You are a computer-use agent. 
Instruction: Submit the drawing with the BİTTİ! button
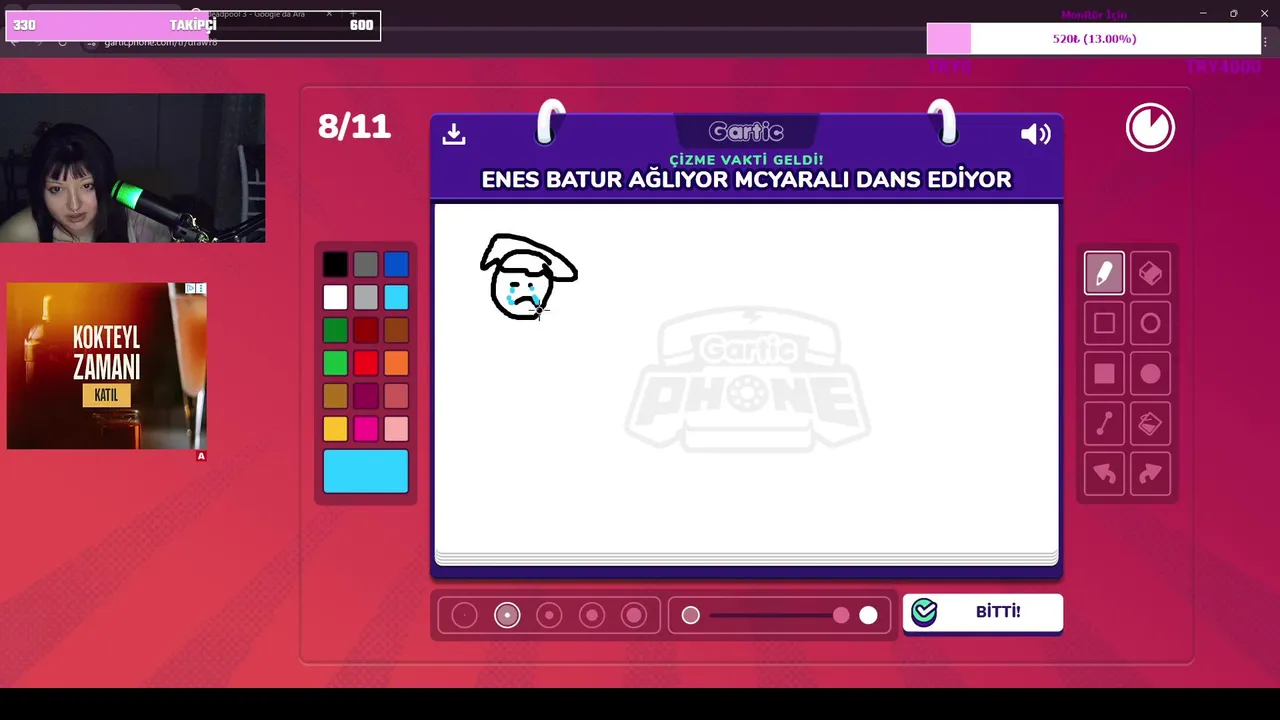point(983,612)
